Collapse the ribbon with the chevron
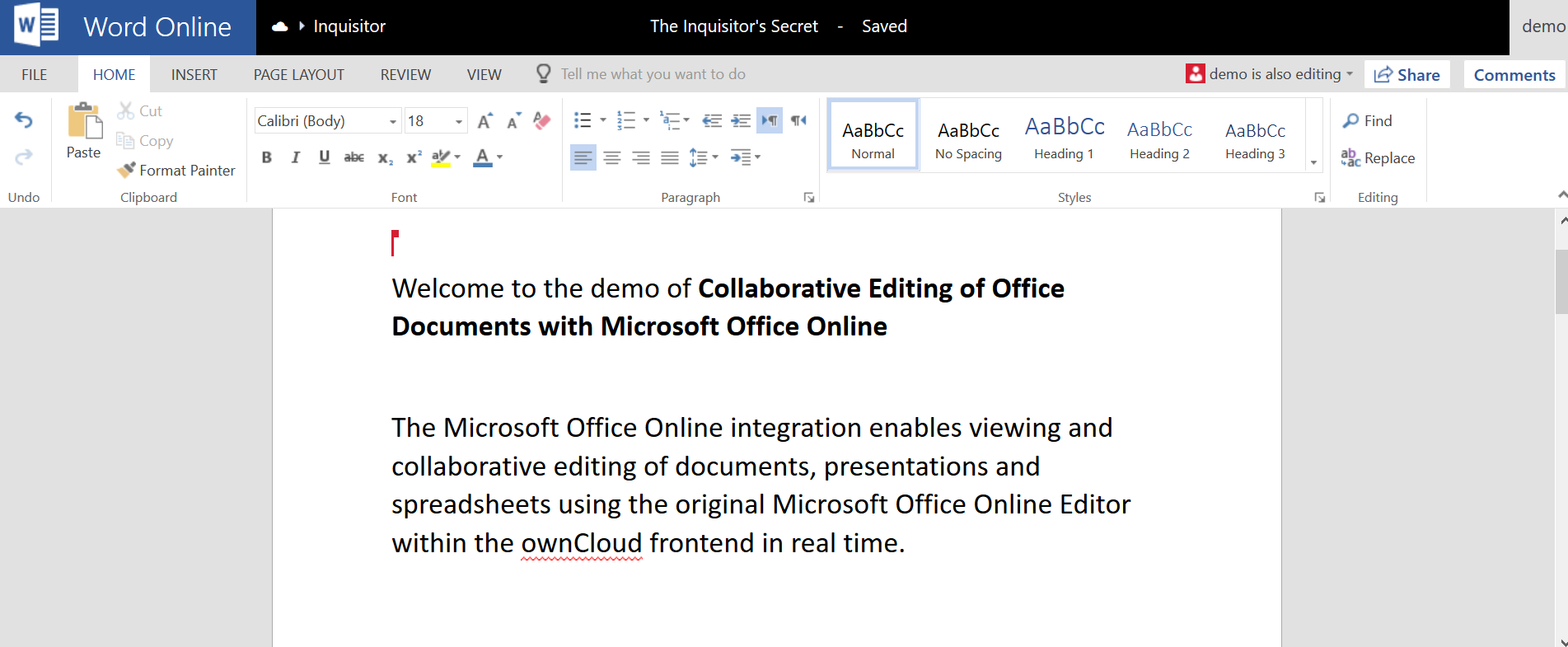 [1562, 195]
